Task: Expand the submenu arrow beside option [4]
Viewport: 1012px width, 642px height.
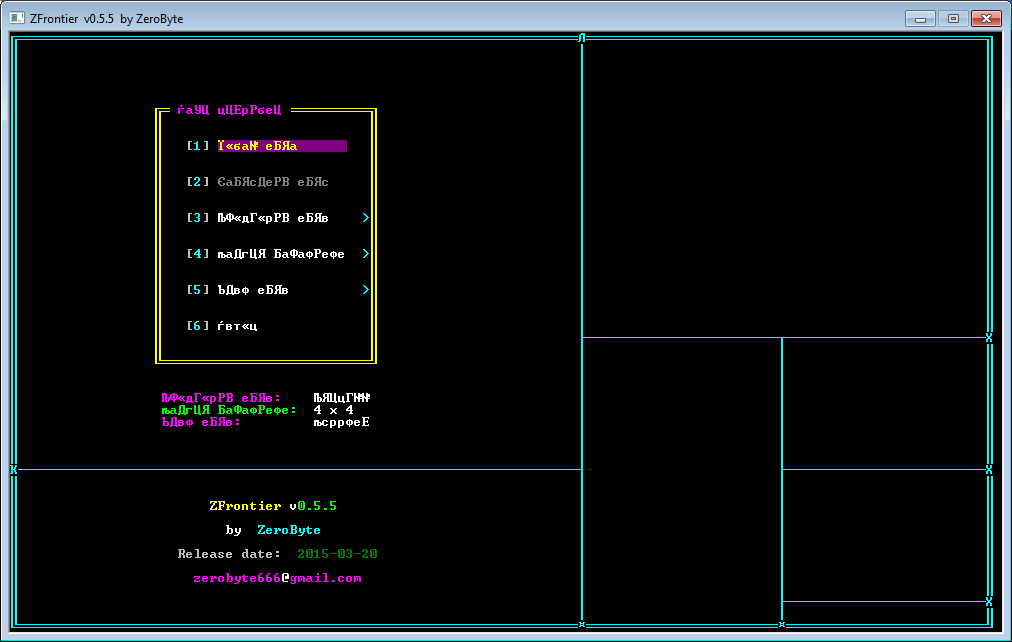Action: tap(364, 253)
